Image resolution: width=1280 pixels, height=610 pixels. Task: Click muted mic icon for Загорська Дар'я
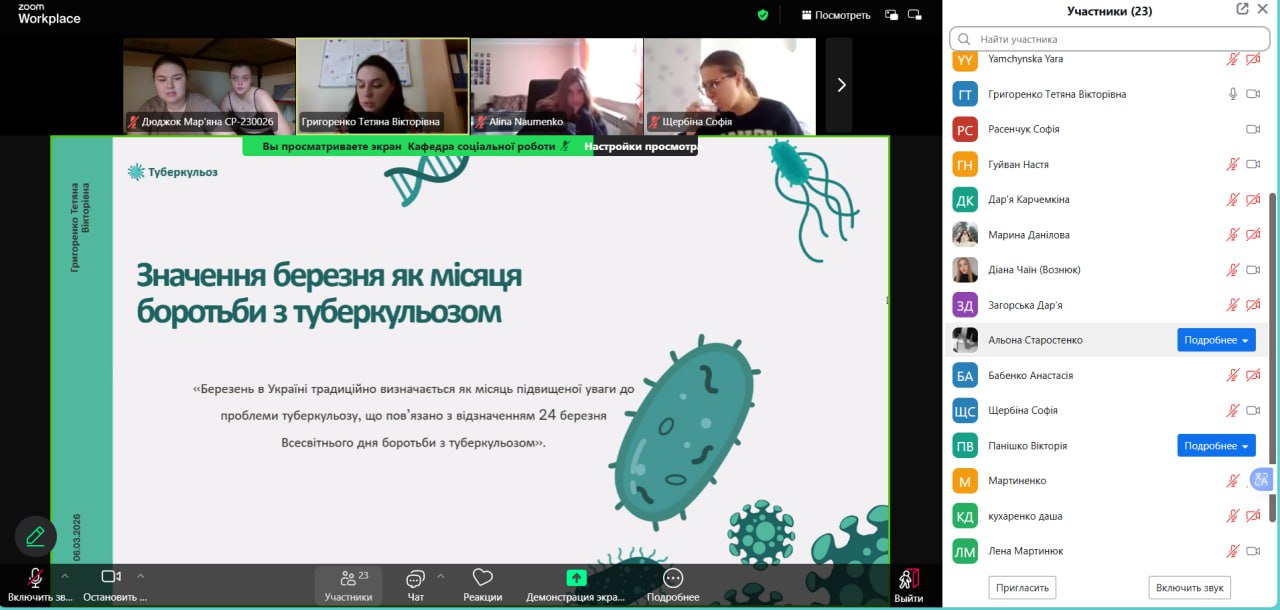(1233, 305)
